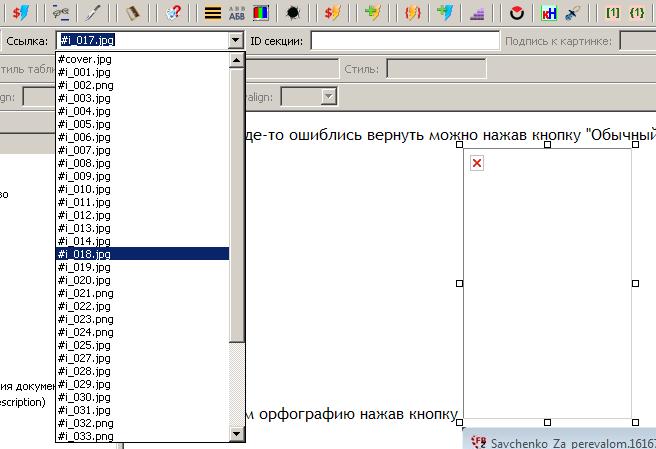Collapse the Ссылка dropdown using its arrow
Viewport: 656px width, 449px height.
[235, 41]
